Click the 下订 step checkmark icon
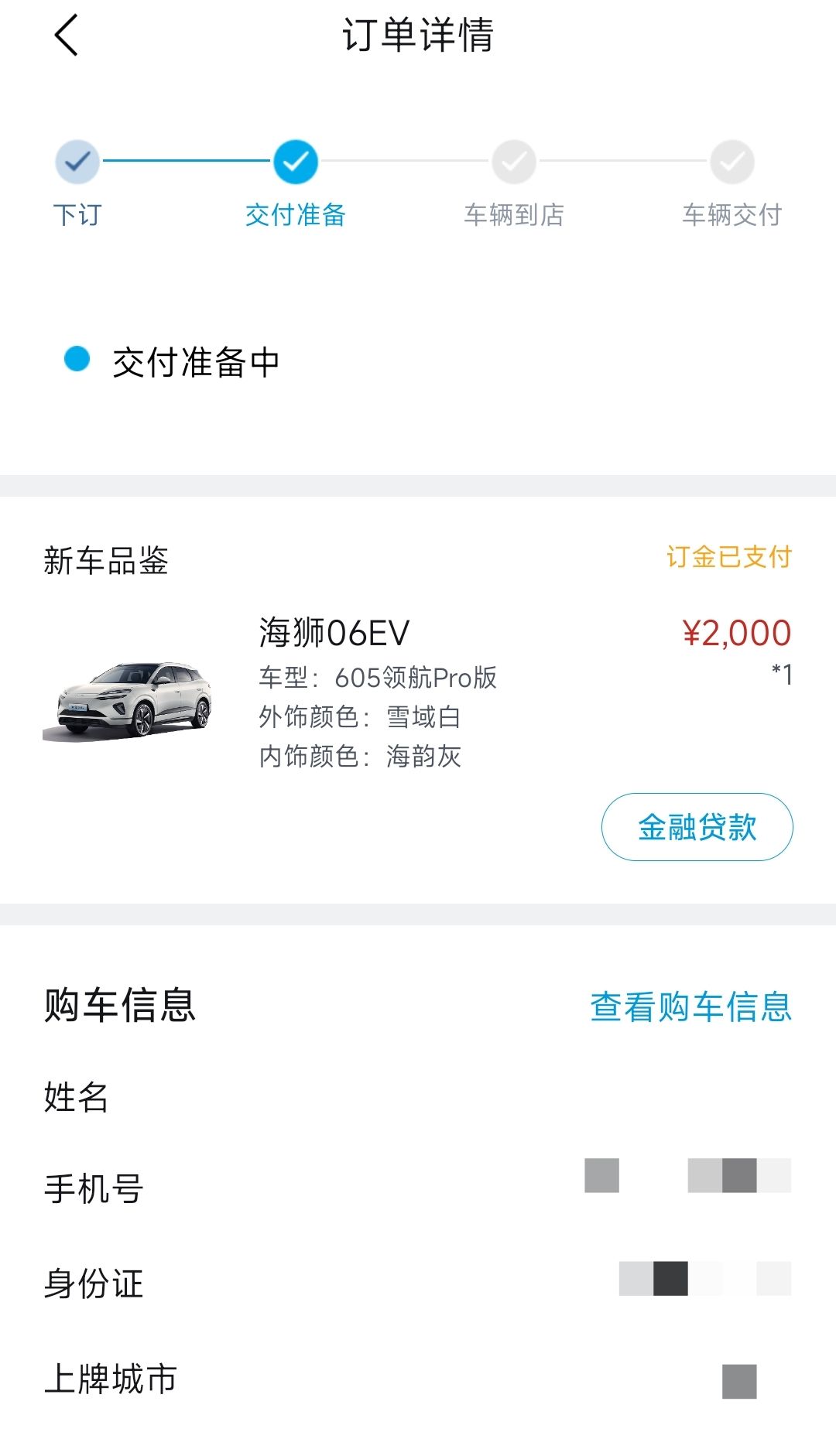Image resolution: width=836 pixels, height=1456 pixels. coord(77,162)
